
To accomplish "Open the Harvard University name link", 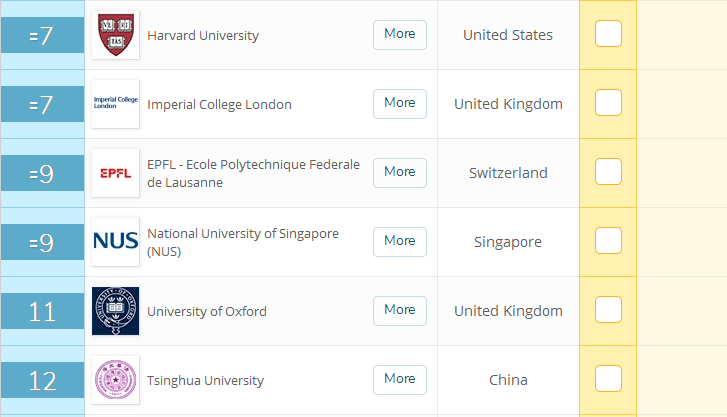I will click(x=203, y=35).
